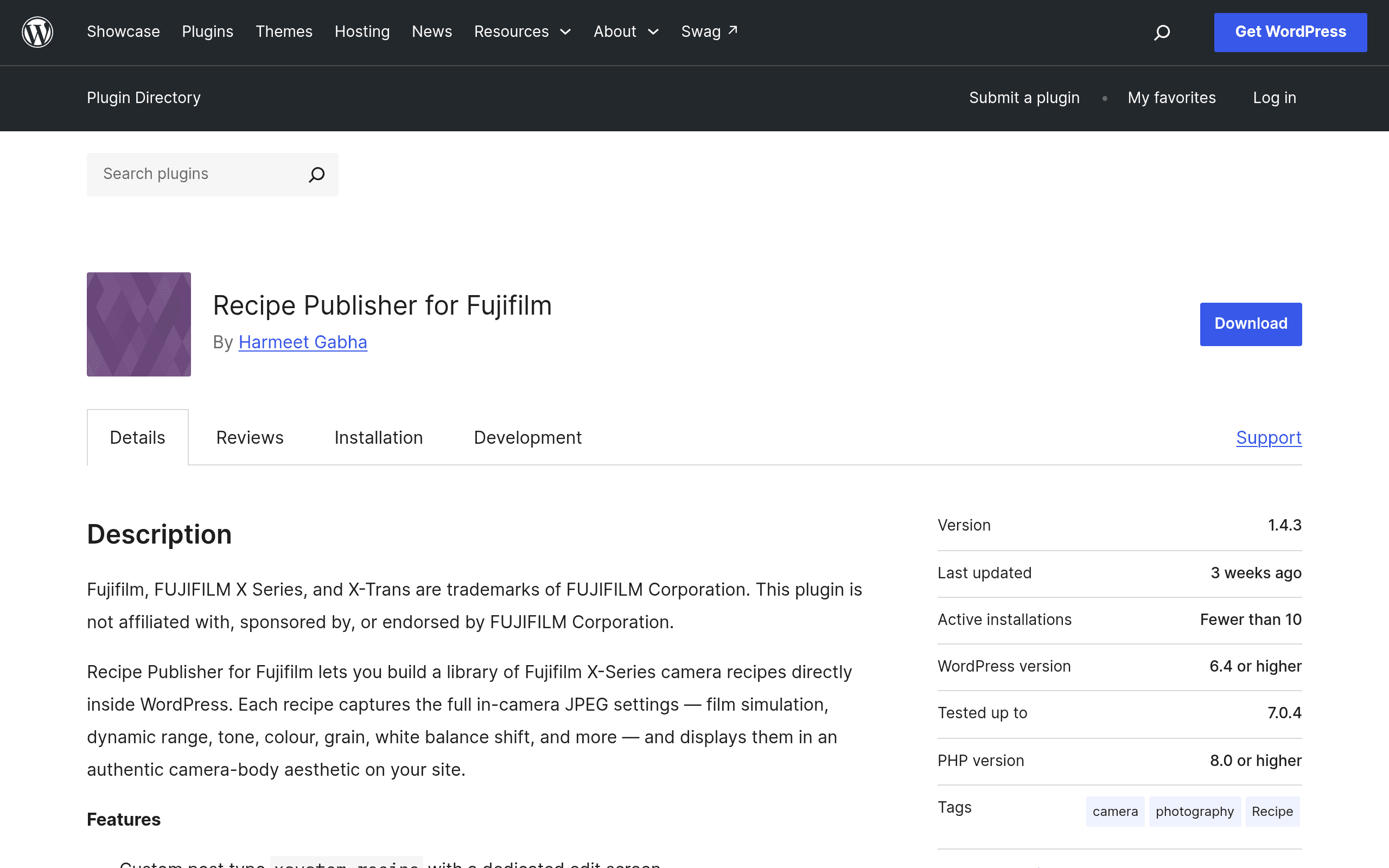Submit search with the plugin search icon

[x=317, y=175]
